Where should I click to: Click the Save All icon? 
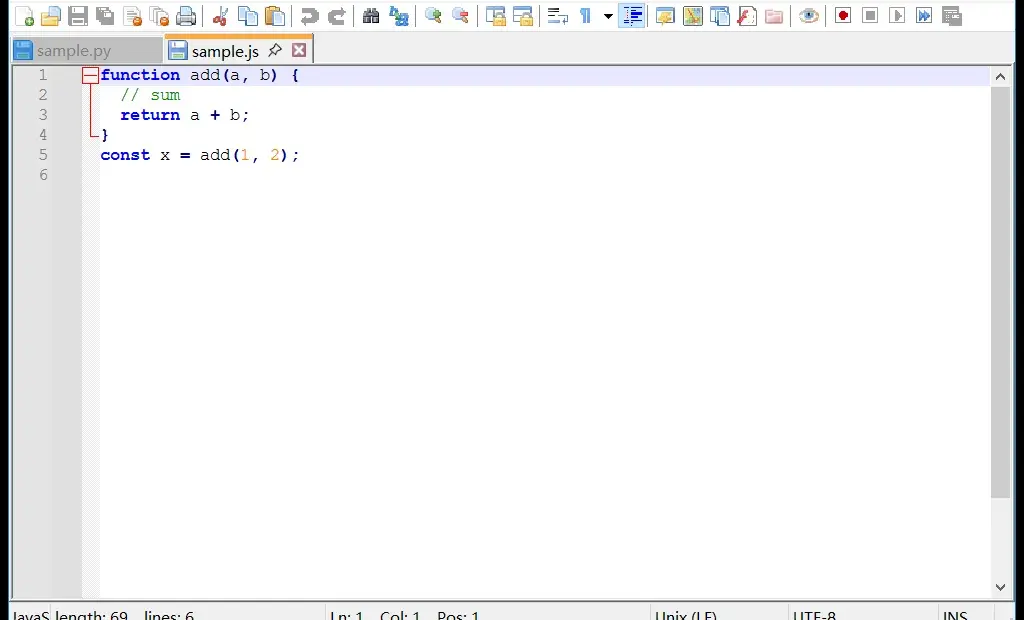tap(104, 16)
